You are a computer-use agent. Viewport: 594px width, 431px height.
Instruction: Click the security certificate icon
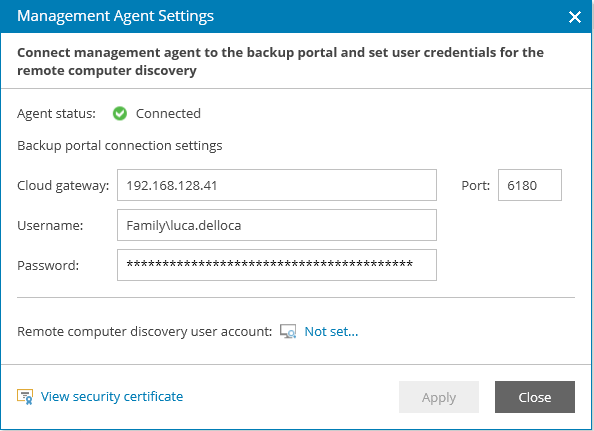tap(25, 397)
